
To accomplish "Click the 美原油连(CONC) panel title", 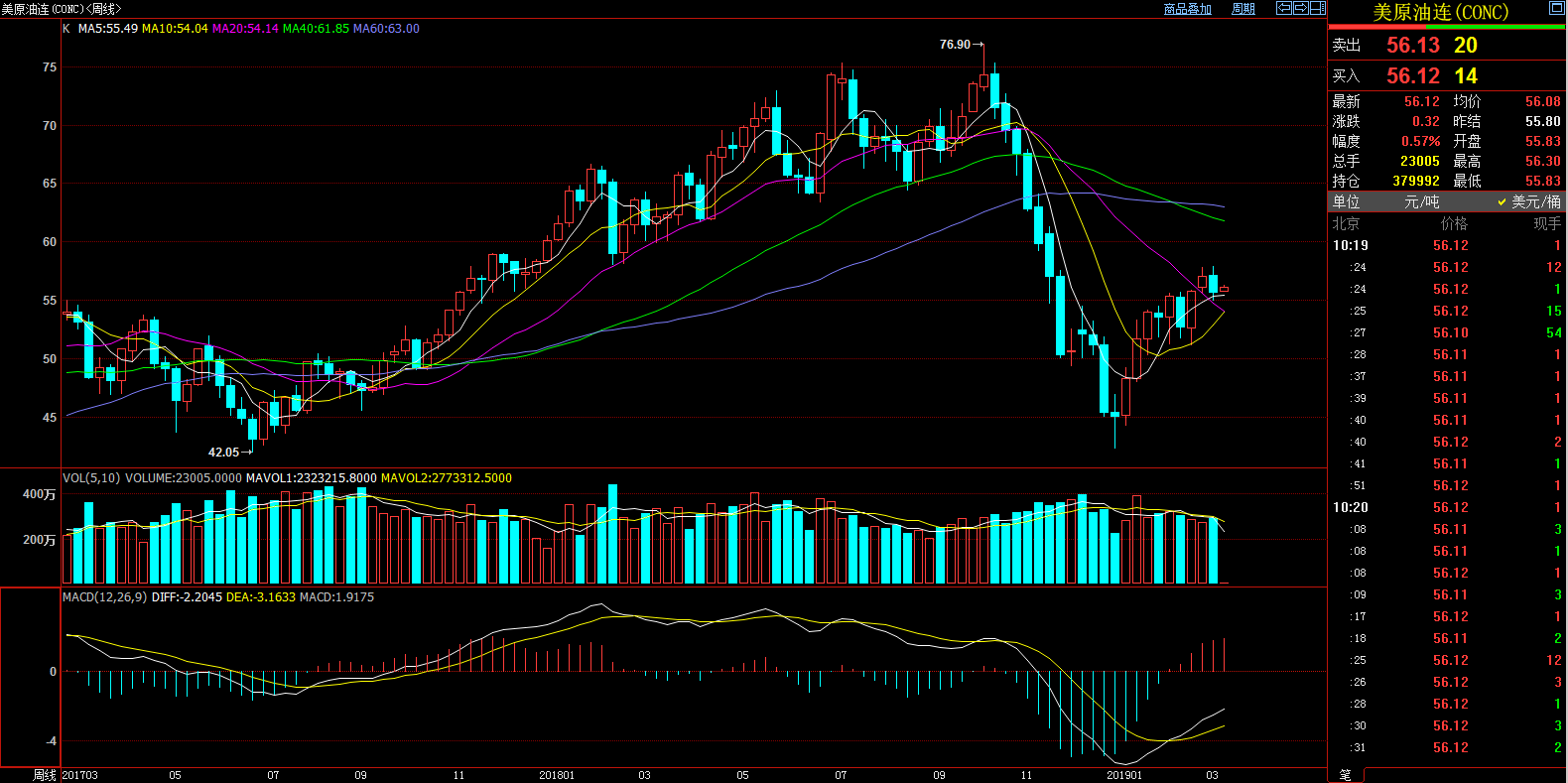I will (1440, 13).
